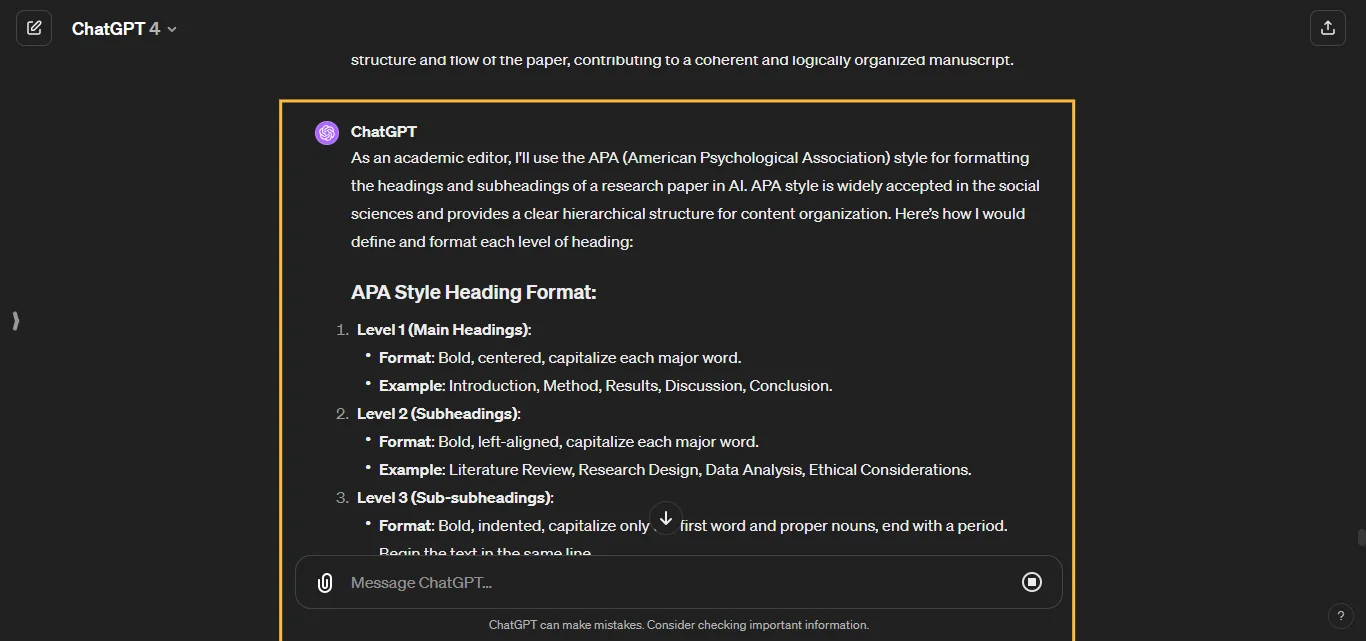Click 'Format: Bold, left-aligned' line
The width and height of the screenshot is (1366, 641).
(569, 442)
